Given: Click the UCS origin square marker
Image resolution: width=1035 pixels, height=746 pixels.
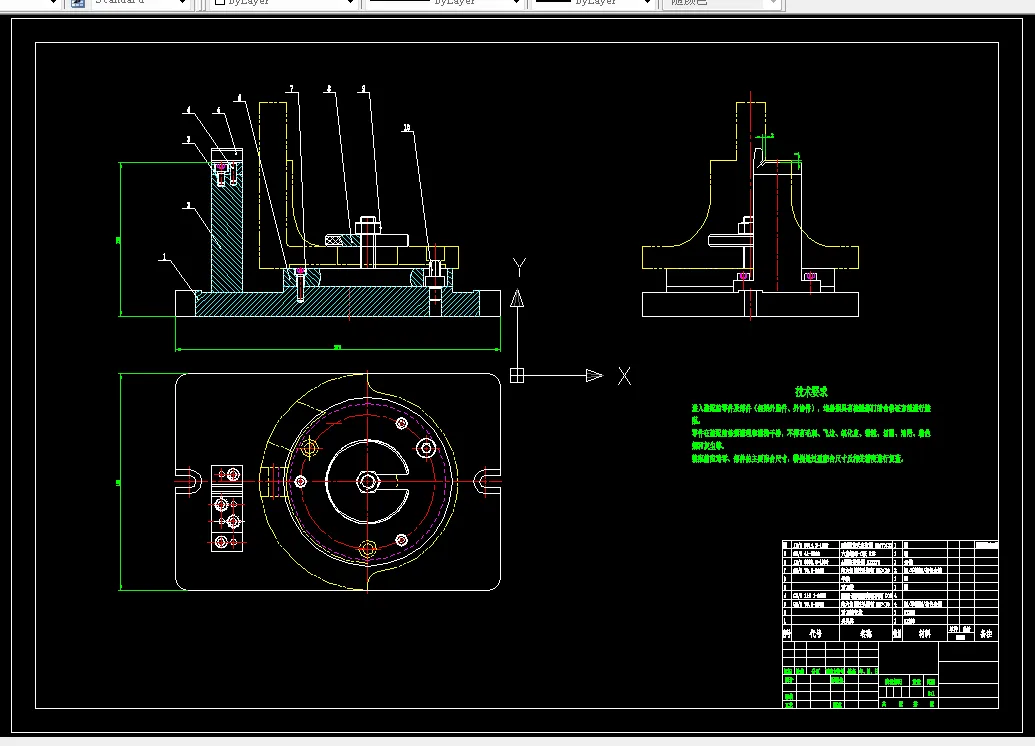Looking at the screenshot, I should pos(517,376).
